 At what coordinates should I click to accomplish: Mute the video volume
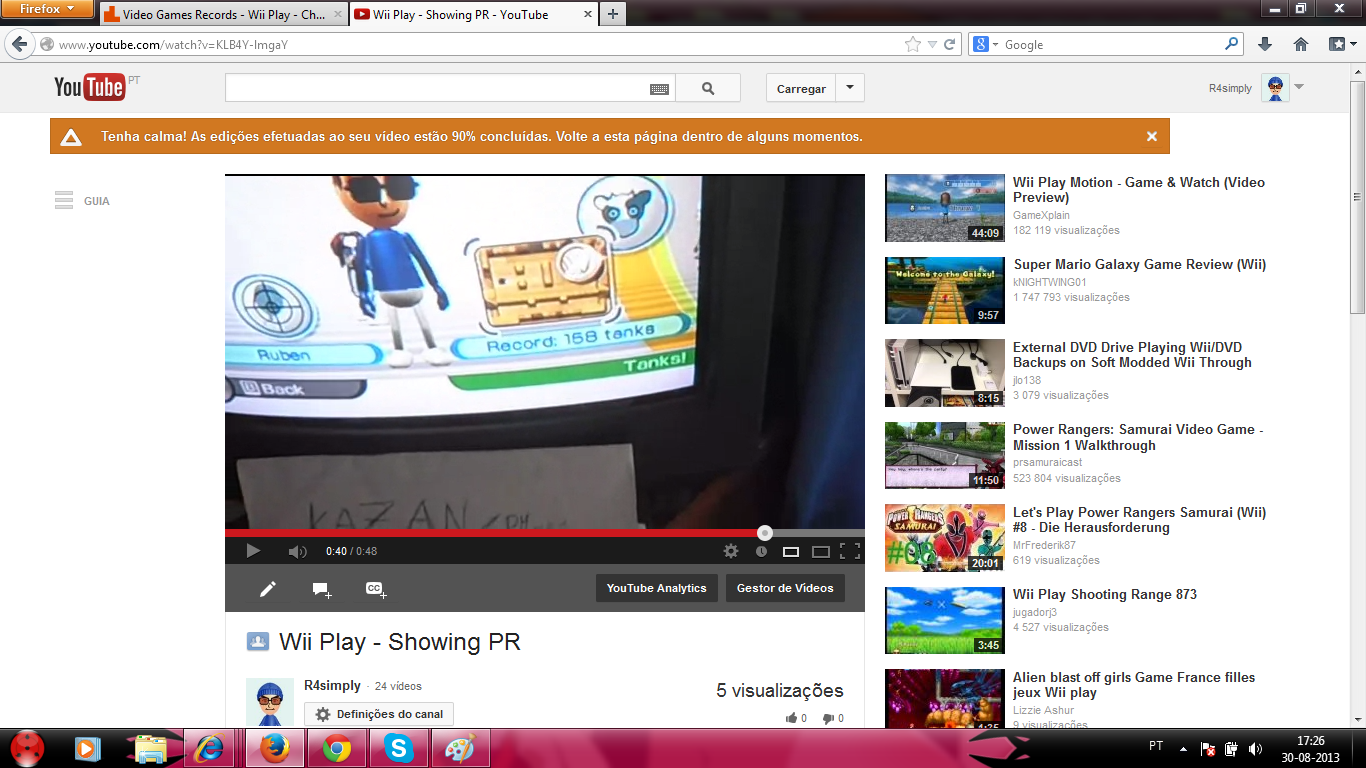pyautogui.click(x=297, y=551)
